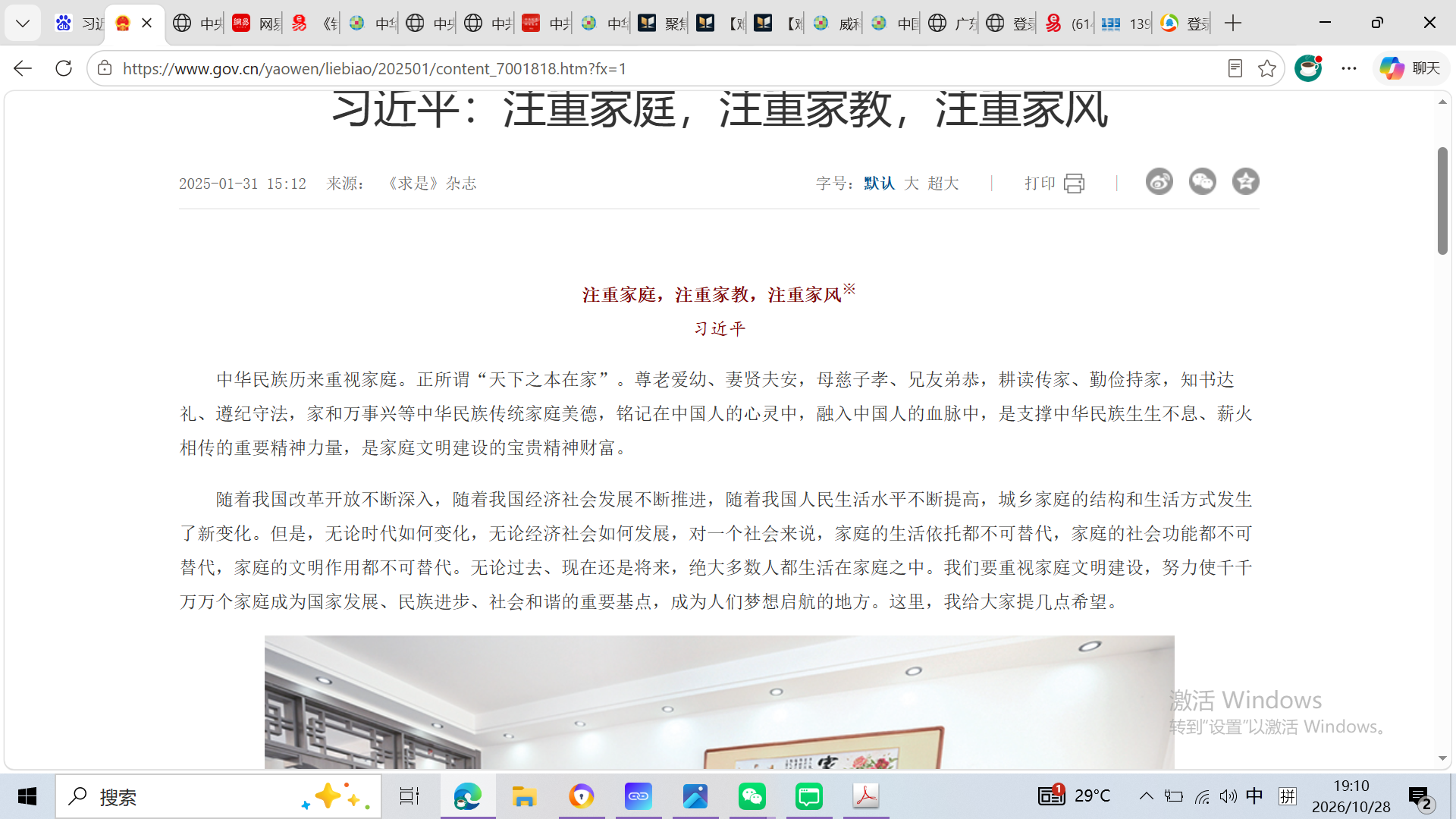The image size is (1456, 819).
Task: Open immersive reader view icon
Action: (1235, 68)
